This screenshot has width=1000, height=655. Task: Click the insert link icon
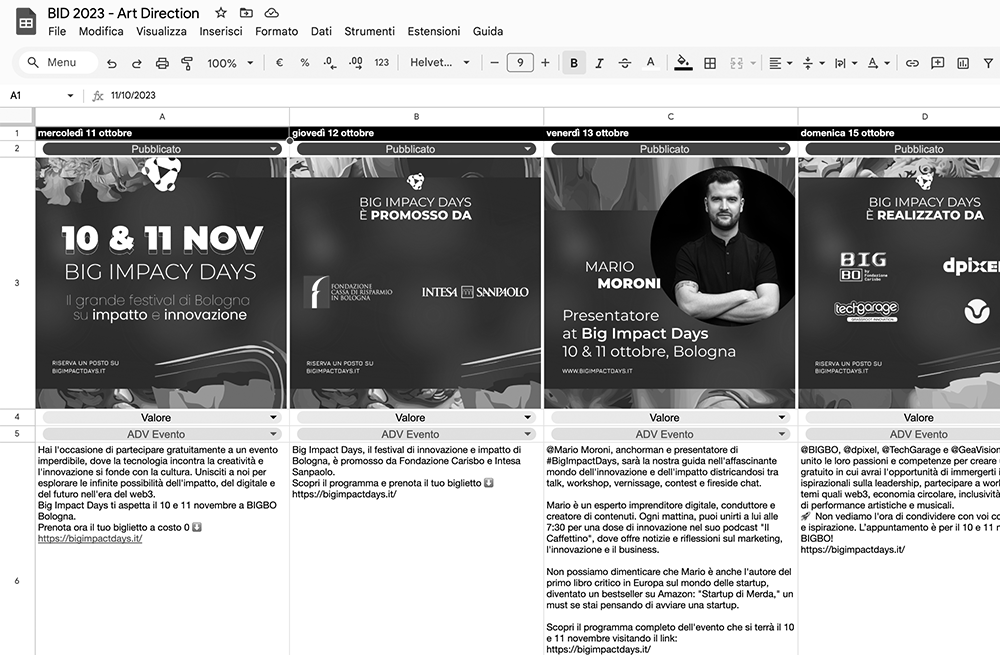(912, 63)
